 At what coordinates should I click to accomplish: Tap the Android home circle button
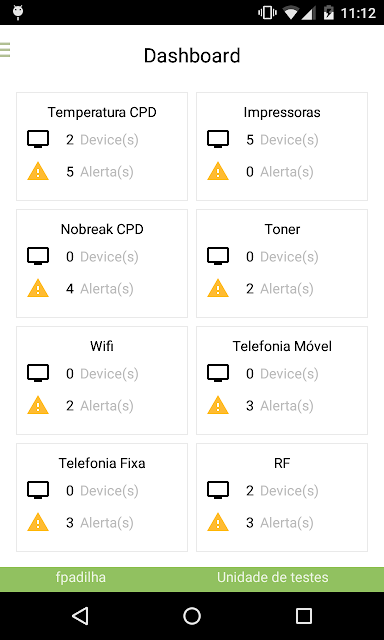(192, 616)
